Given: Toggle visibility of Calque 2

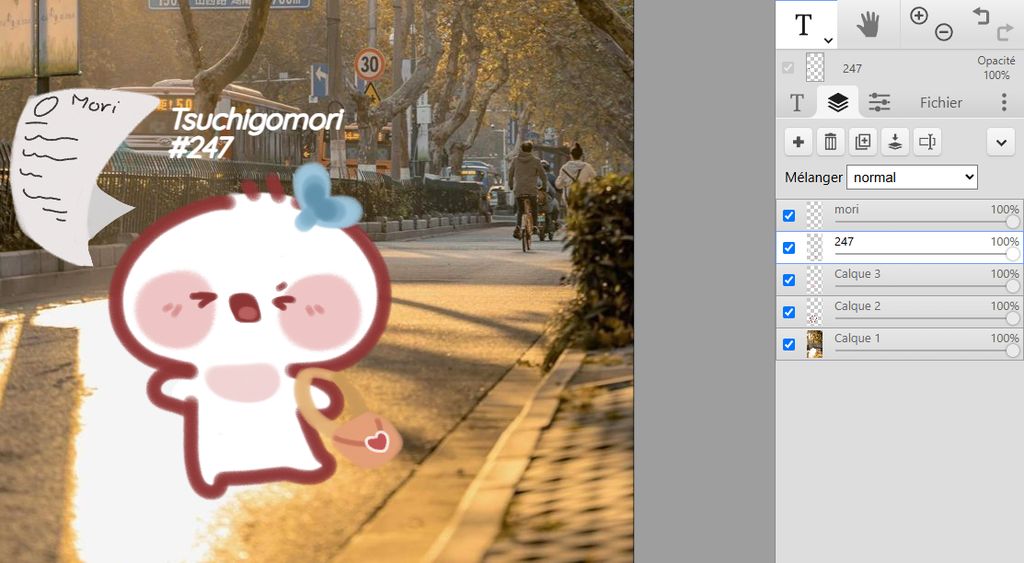Looking at the screenshot, I should [x=789, y=312].
